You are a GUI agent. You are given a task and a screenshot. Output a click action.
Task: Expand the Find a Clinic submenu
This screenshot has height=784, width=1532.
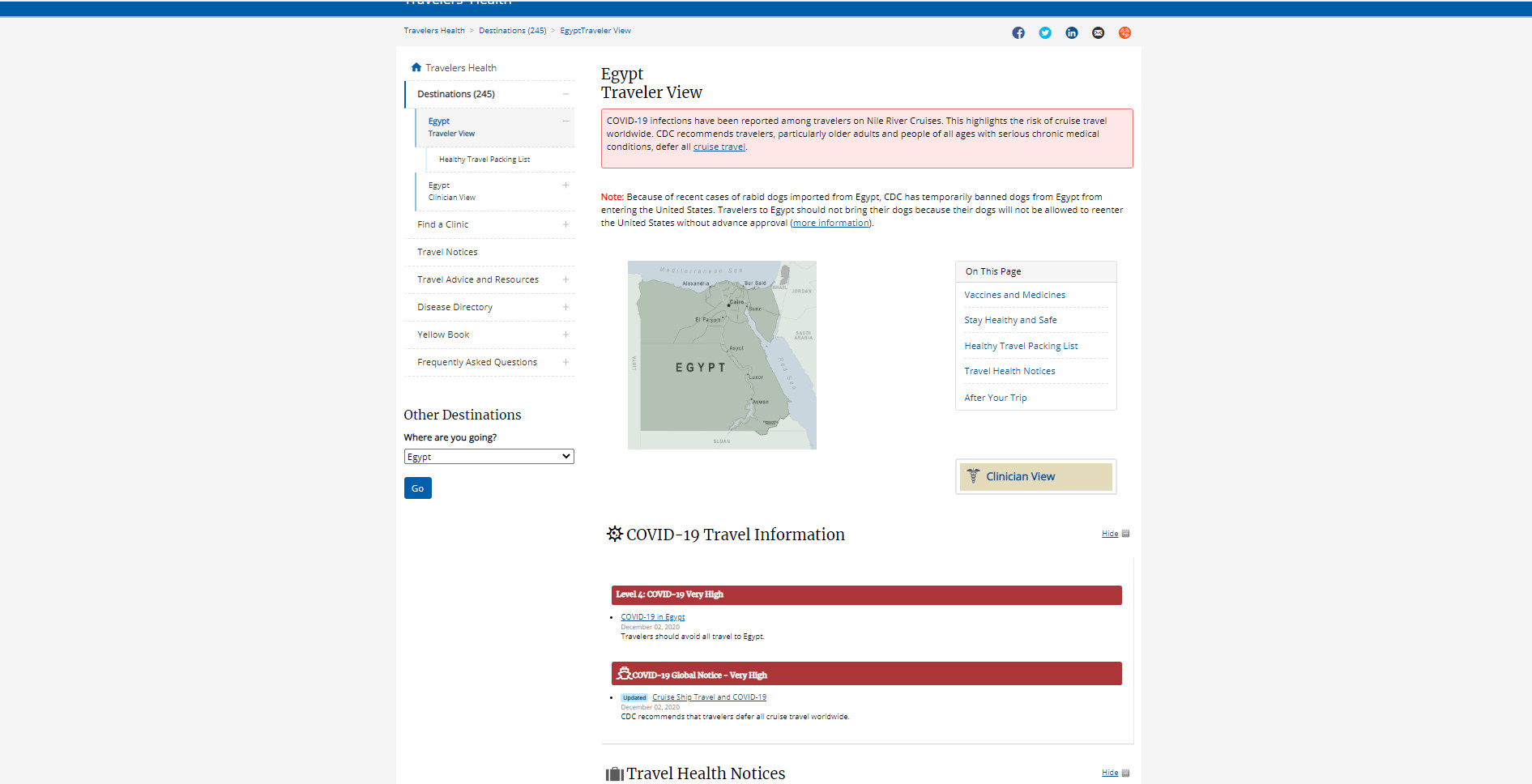click(x=565, y=224)
